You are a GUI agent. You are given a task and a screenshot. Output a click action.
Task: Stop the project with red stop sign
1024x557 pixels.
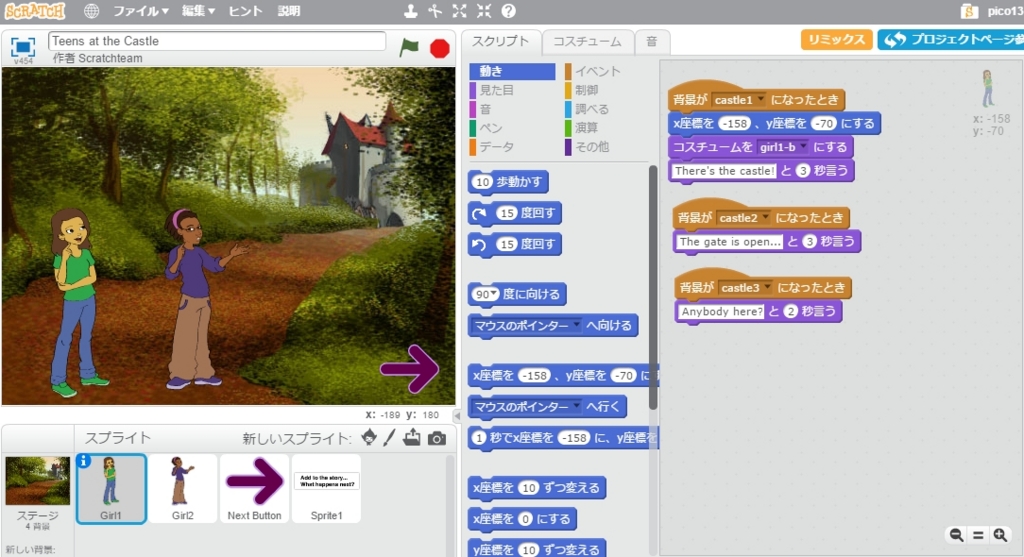[440, 48]
